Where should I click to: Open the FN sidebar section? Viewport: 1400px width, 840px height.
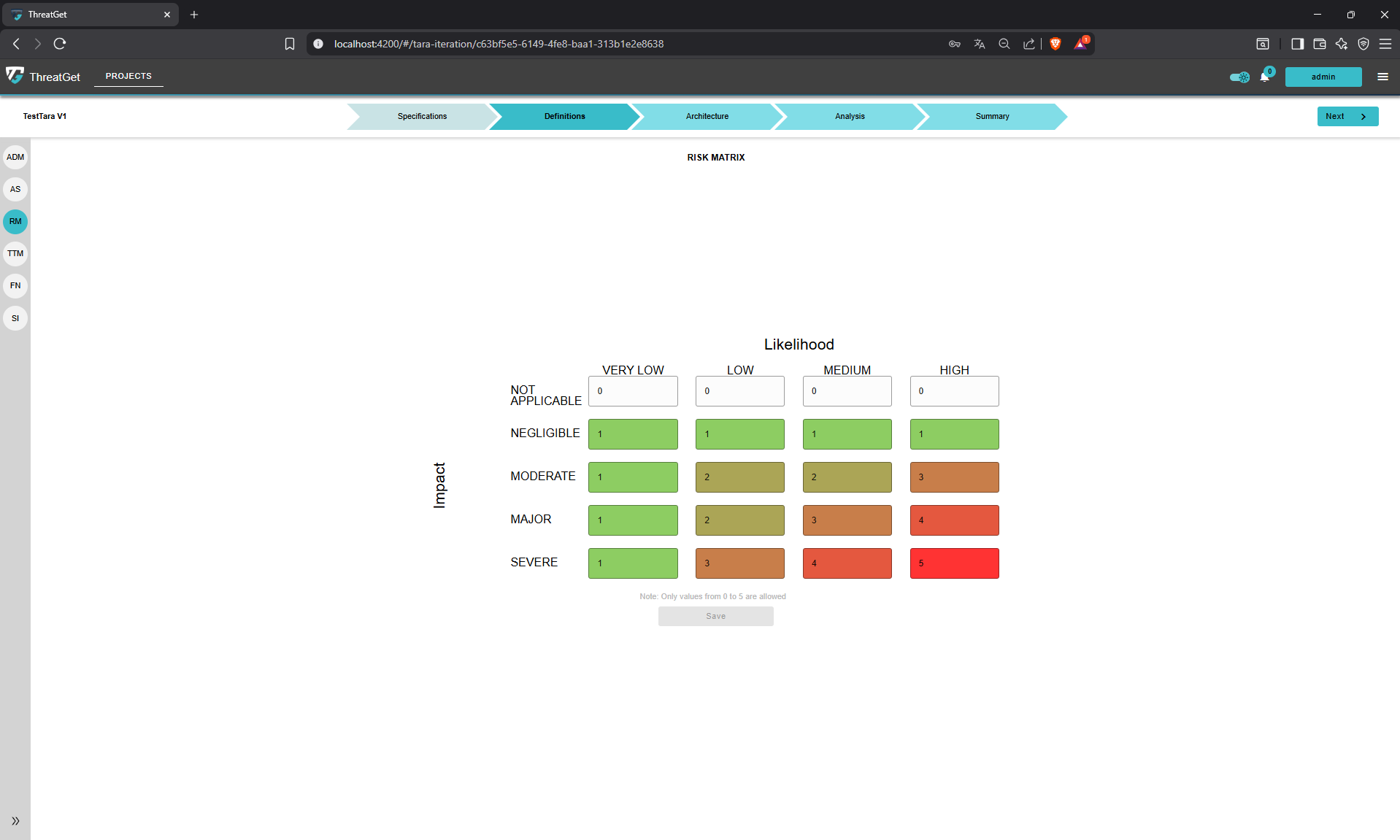pos(15,285)
